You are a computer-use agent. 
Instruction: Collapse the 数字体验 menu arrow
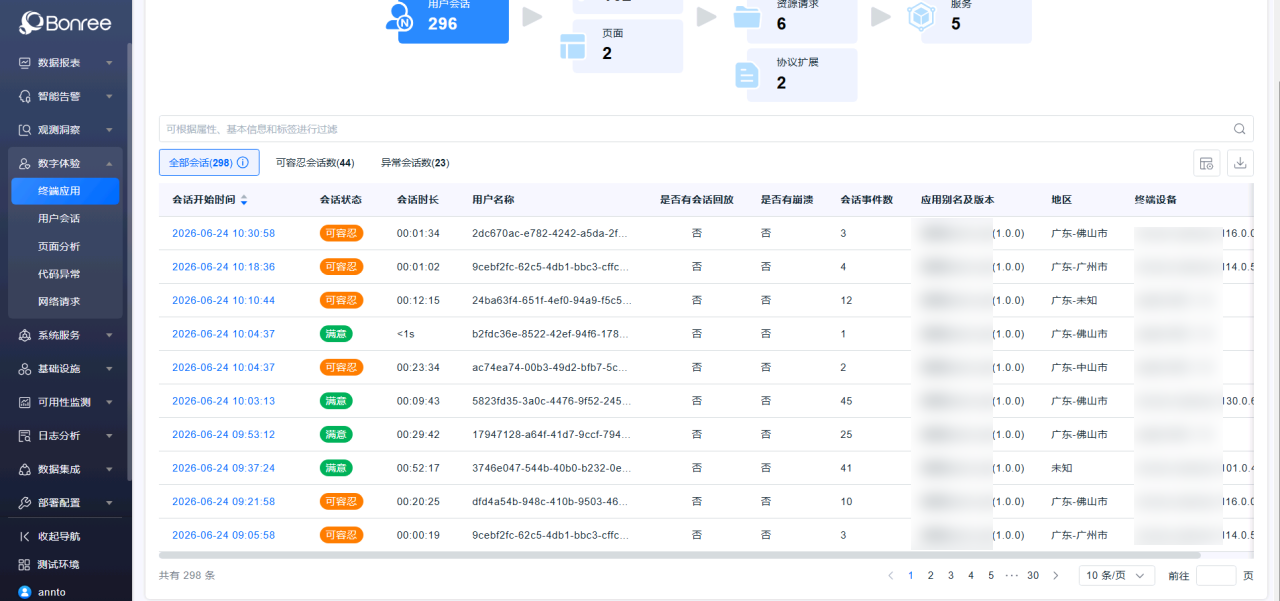(x=109, y=163)
